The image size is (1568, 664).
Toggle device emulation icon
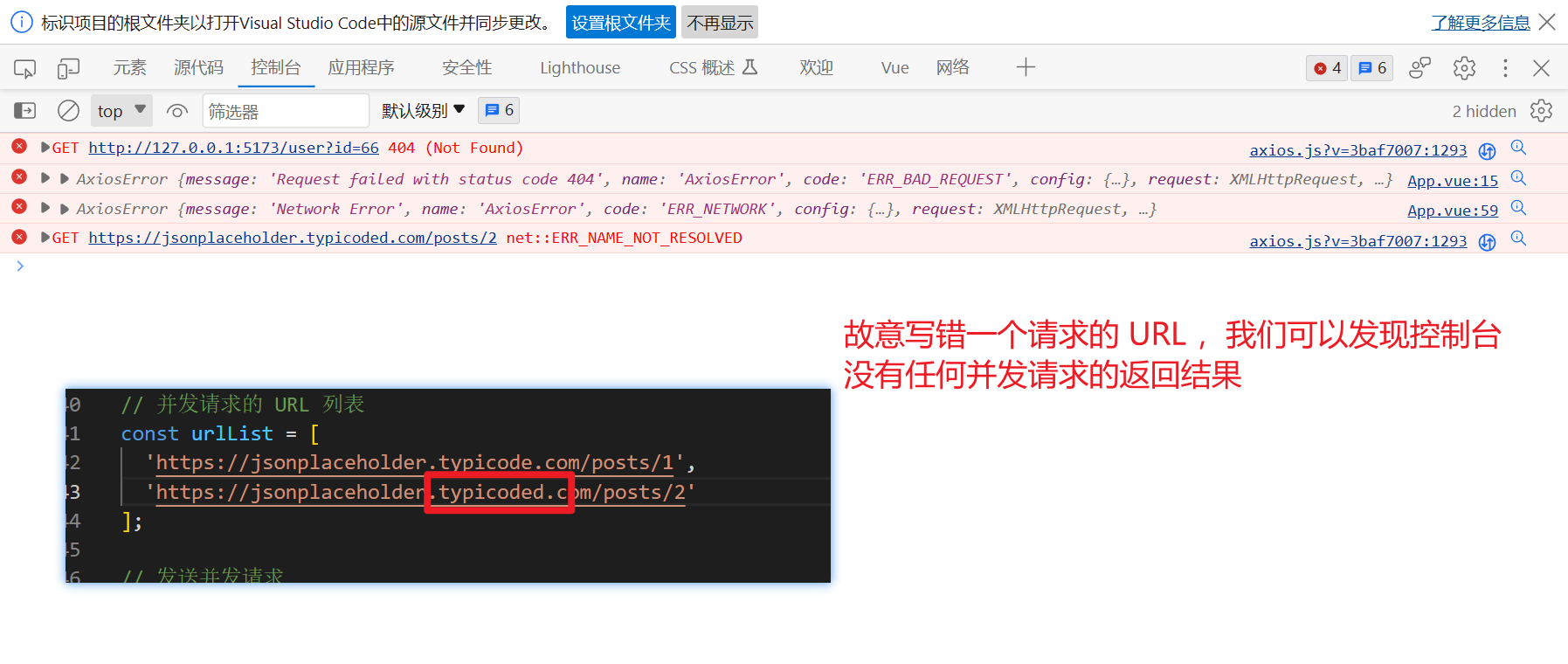pyautogui.click(x=68, y=68)
